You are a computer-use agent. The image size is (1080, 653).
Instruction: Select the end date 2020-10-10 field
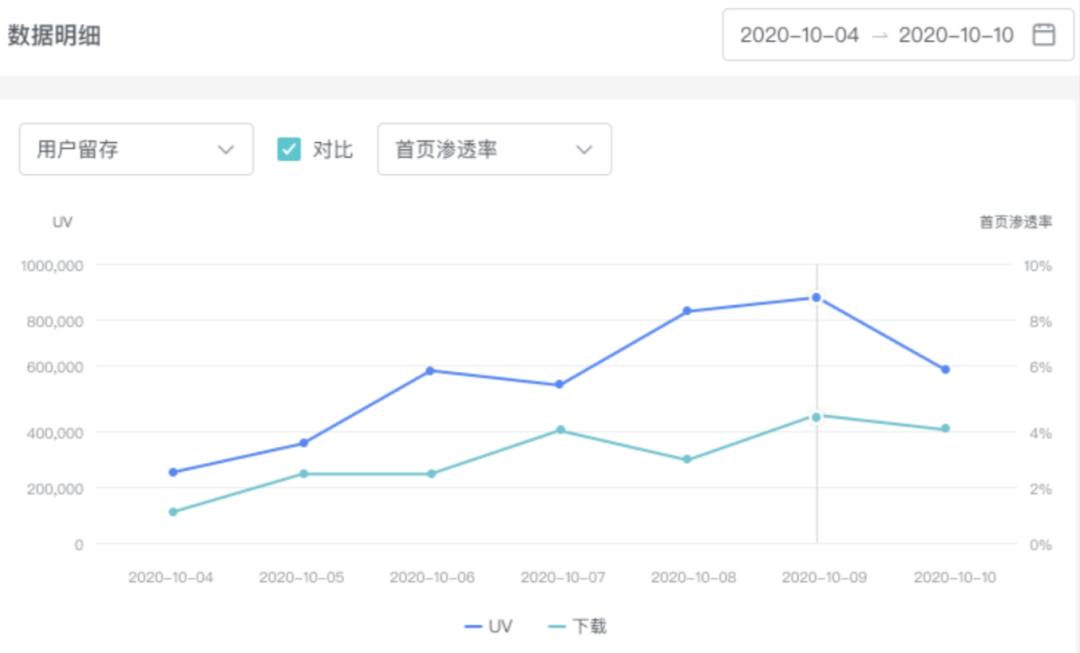(956, 35)
